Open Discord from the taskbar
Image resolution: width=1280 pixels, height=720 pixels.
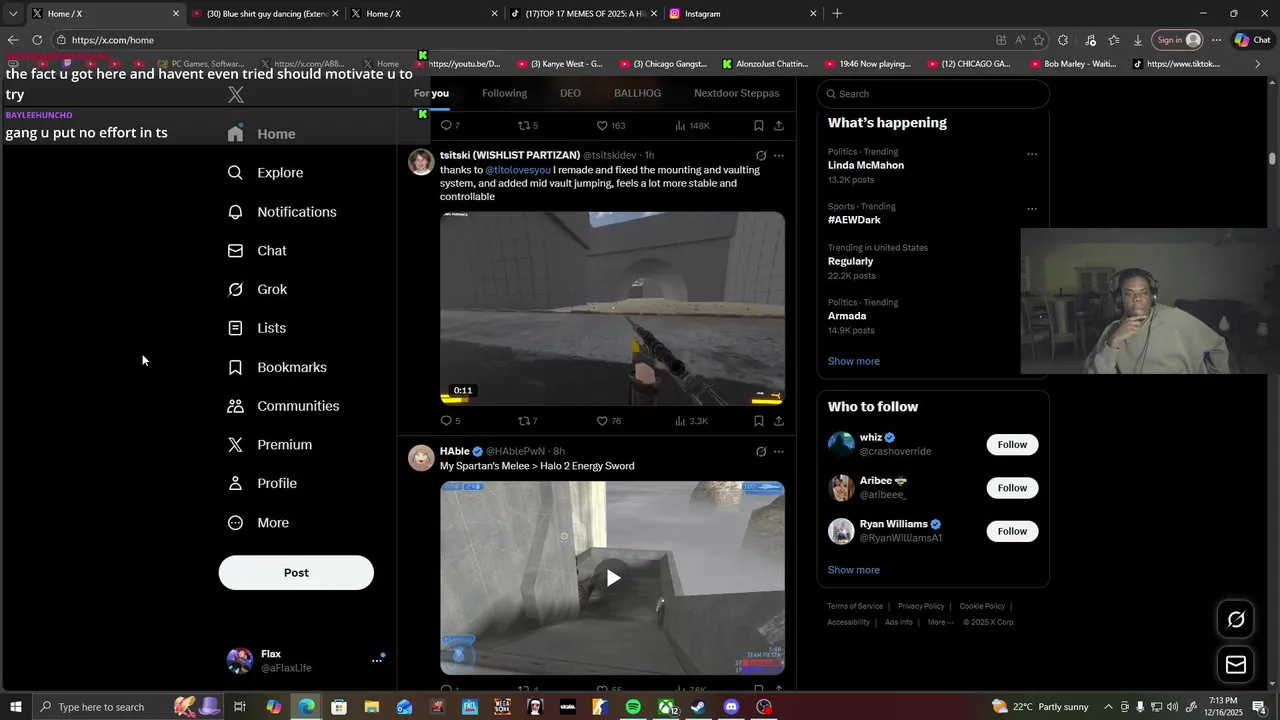[731, 707]
